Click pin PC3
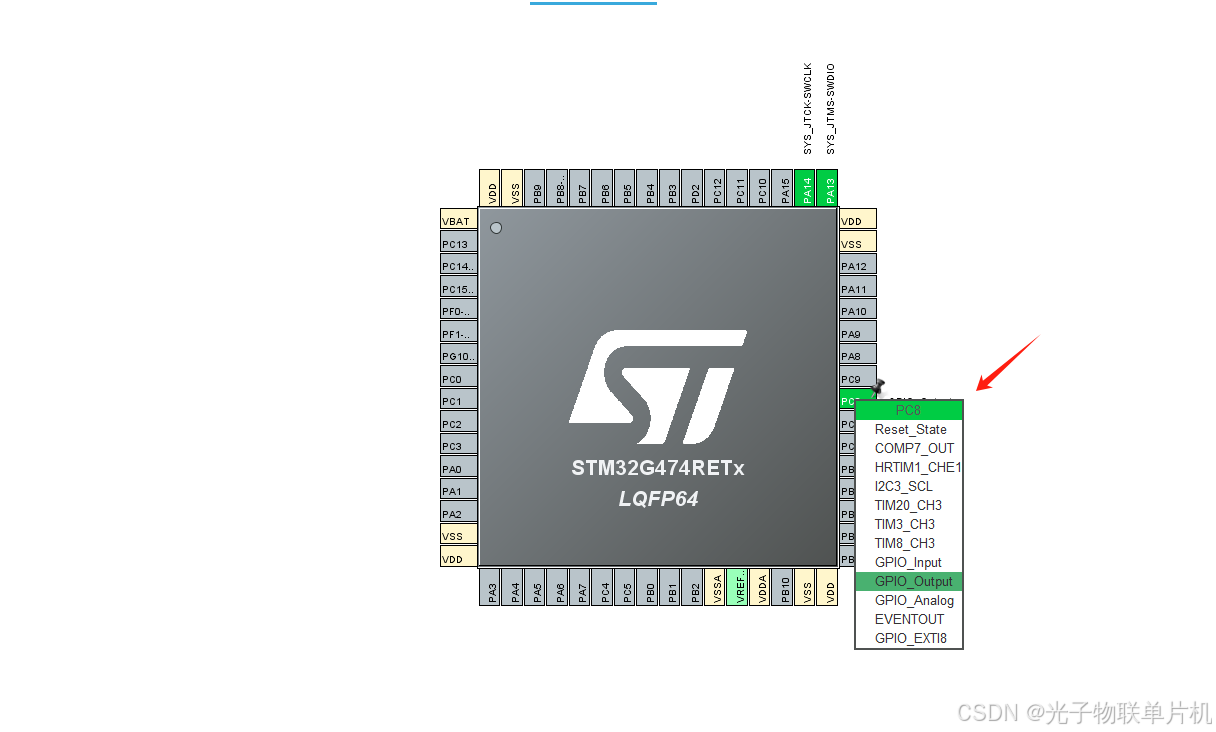The width and height of the screenshot is (1216, 732). click(459, 446)
